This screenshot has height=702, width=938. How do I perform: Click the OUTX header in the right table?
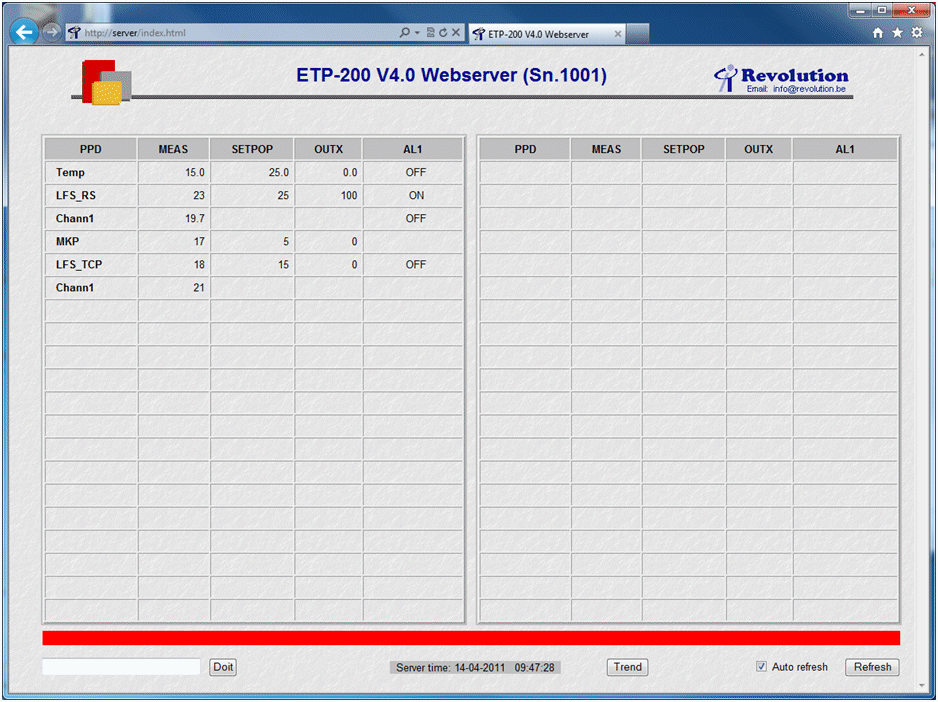click(759, 149)
